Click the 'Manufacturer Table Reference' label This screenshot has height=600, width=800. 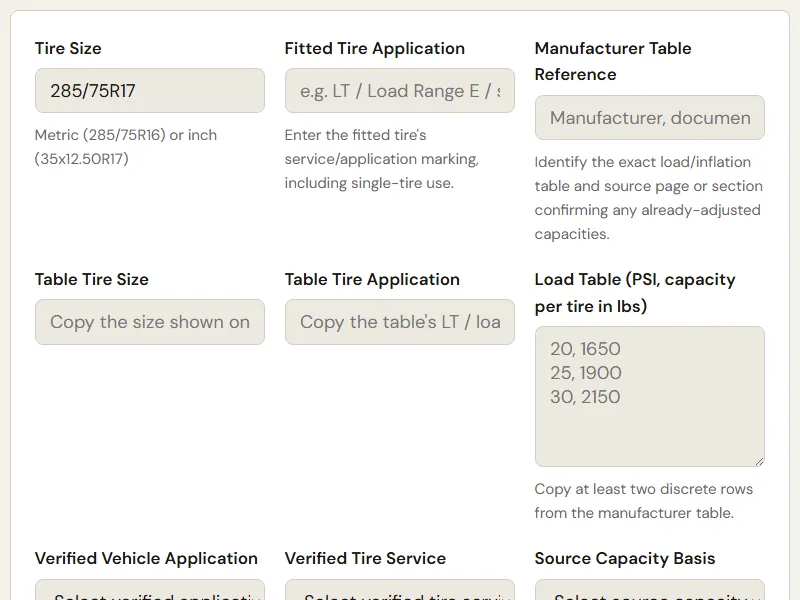coord(613,61)
